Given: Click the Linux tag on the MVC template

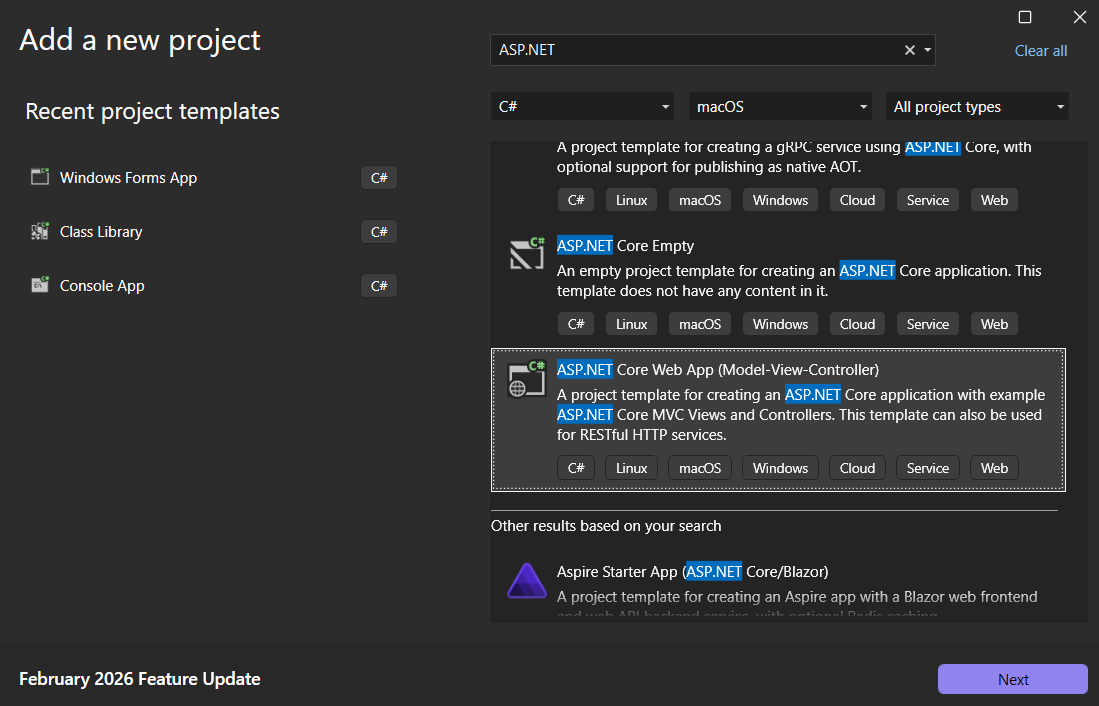Looking at the screenshot, I should [x=631, y=467].
